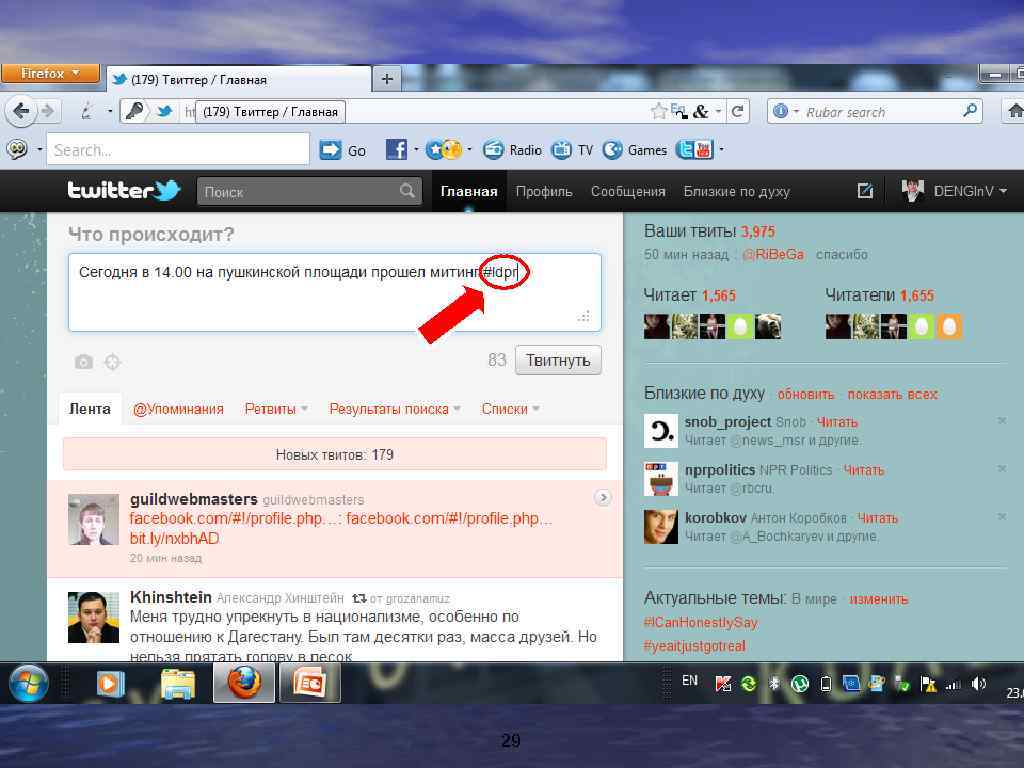Click the Твитнуть button

coord(558,360)
